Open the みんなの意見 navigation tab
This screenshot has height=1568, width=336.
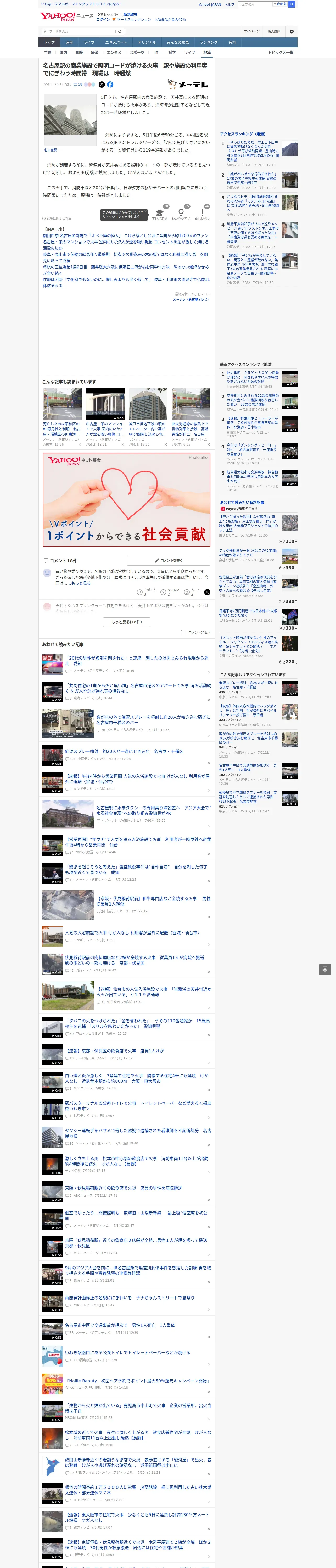pos(177,43)
